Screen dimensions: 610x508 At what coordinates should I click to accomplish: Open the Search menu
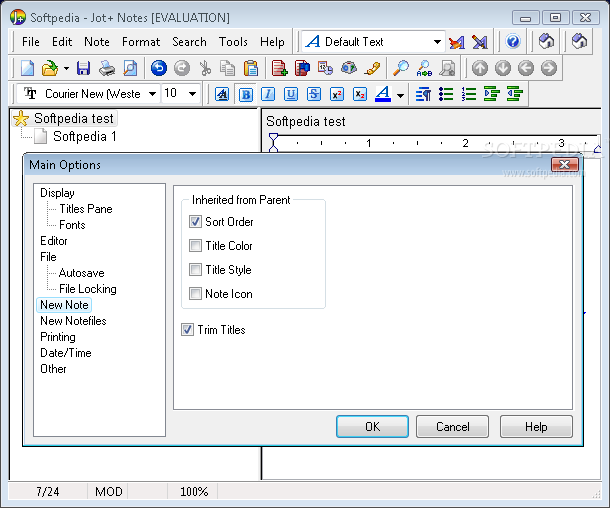[189, 42]
